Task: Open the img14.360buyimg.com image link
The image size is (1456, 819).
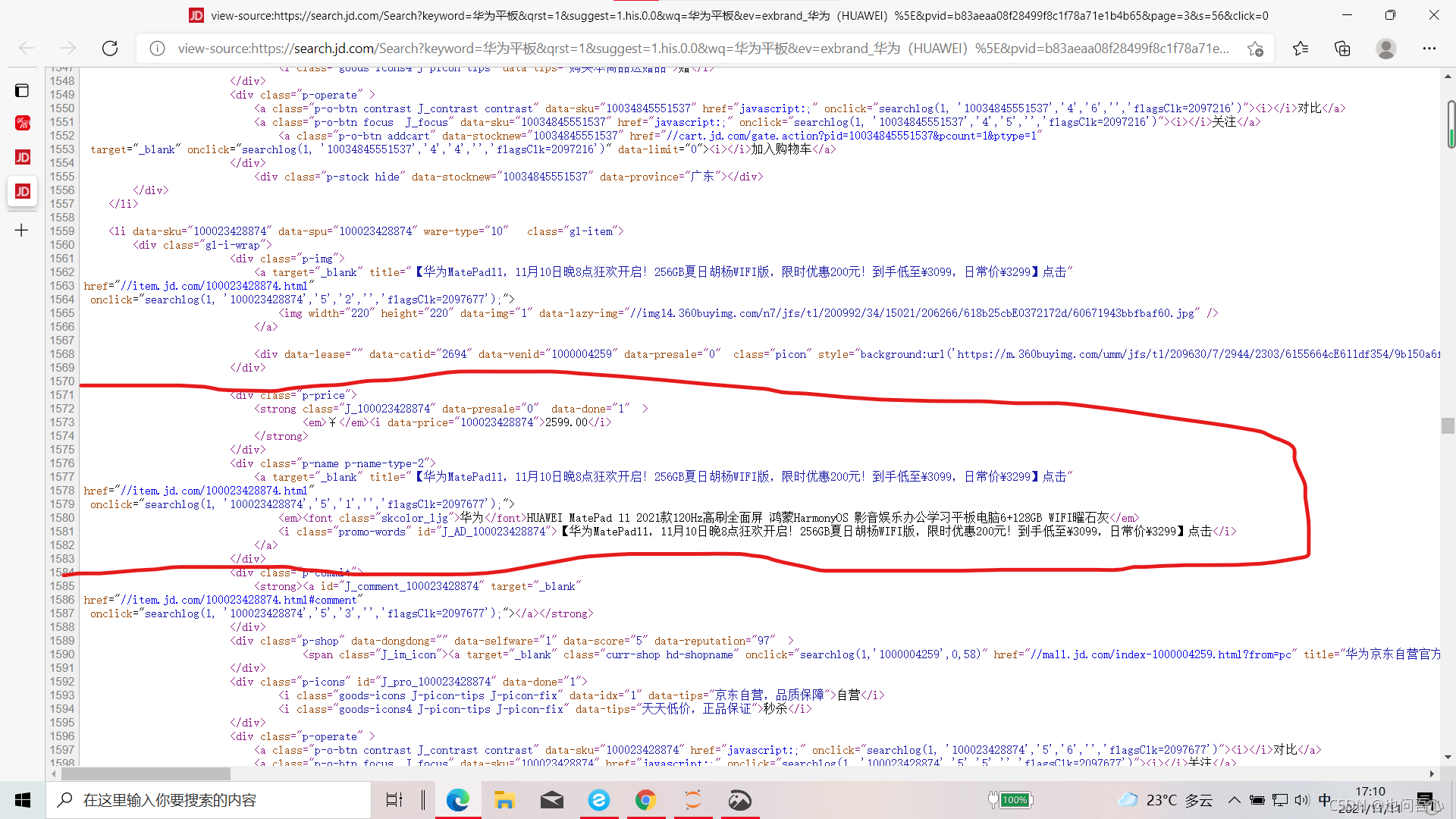Action: tap(912, 313)
